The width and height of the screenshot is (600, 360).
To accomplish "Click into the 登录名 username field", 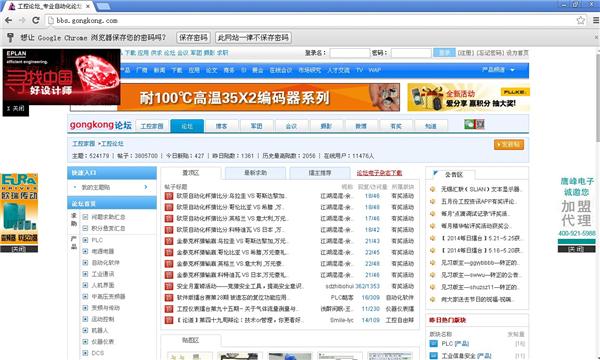I will [x=350, y=53].
